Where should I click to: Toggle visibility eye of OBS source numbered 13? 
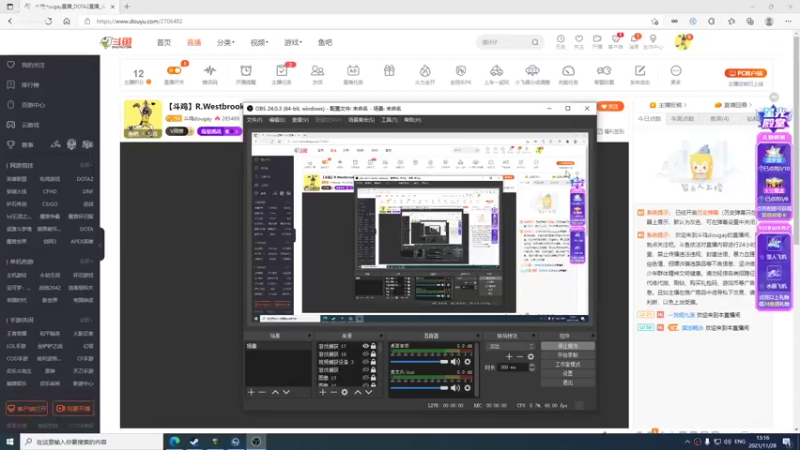tap(365, 378)
